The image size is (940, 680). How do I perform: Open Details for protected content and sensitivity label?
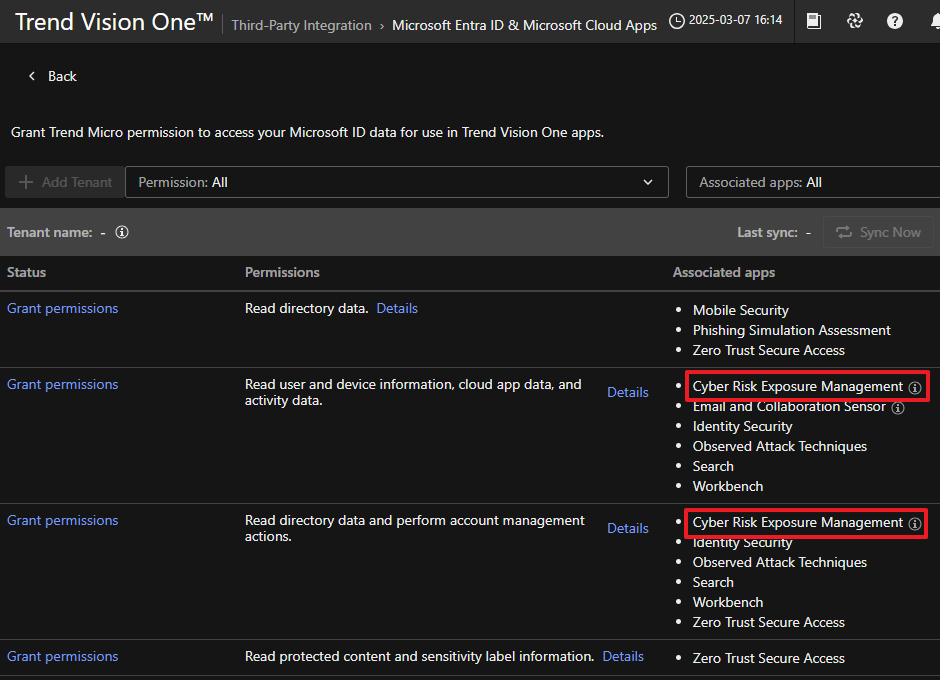[x=623, y=656]
